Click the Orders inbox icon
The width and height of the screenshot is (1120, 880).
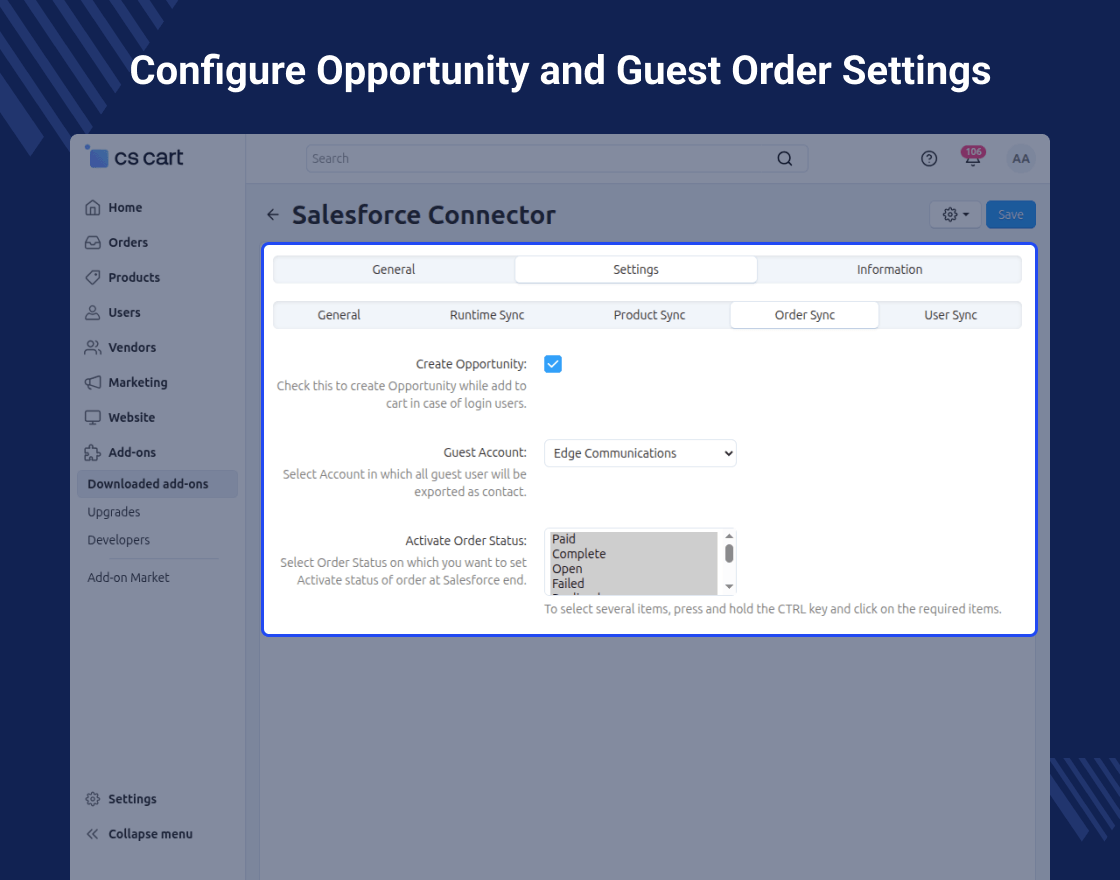[93, 243]
